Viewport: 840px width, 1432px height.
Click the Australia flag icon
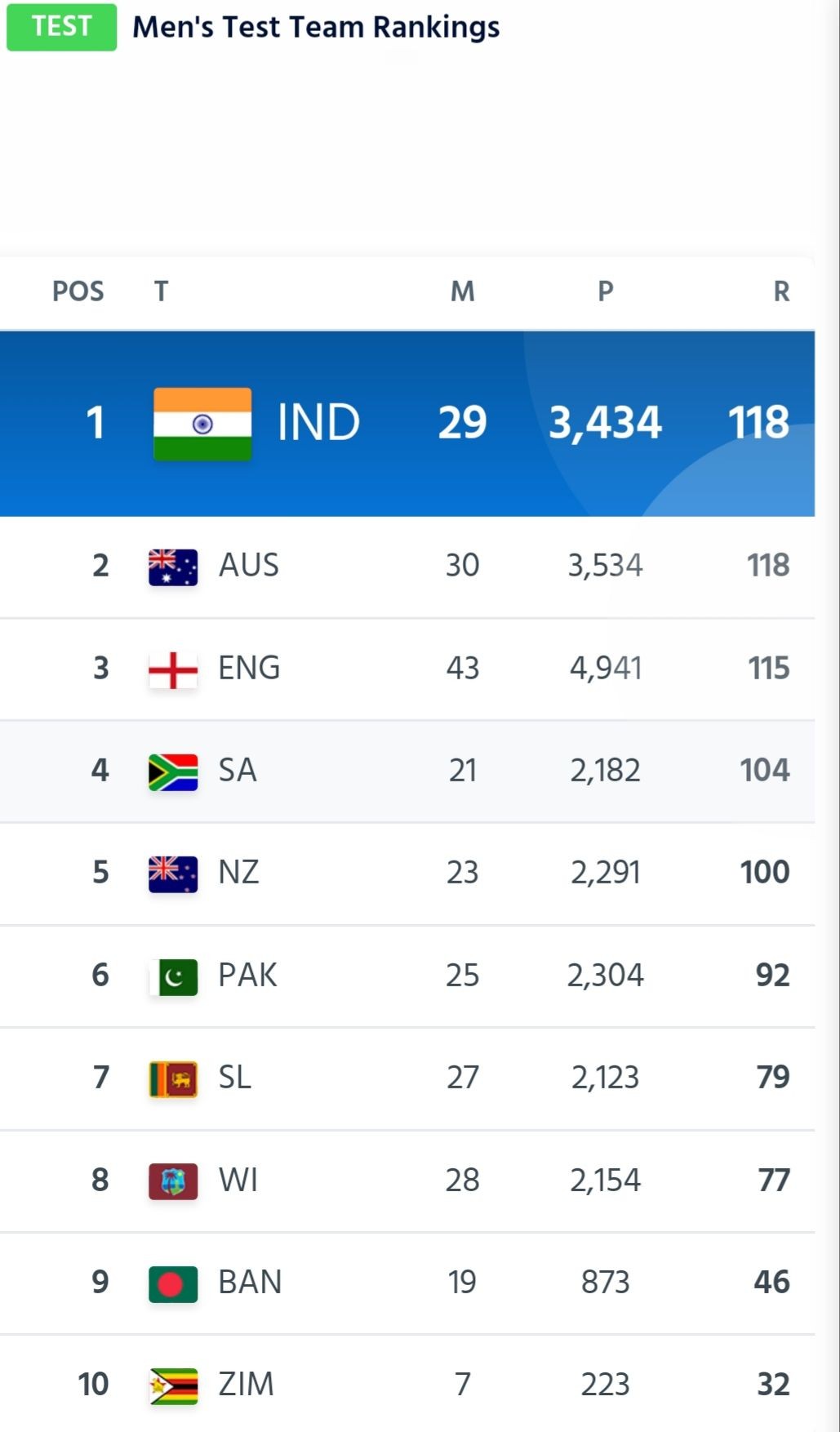tap(173, 567)
